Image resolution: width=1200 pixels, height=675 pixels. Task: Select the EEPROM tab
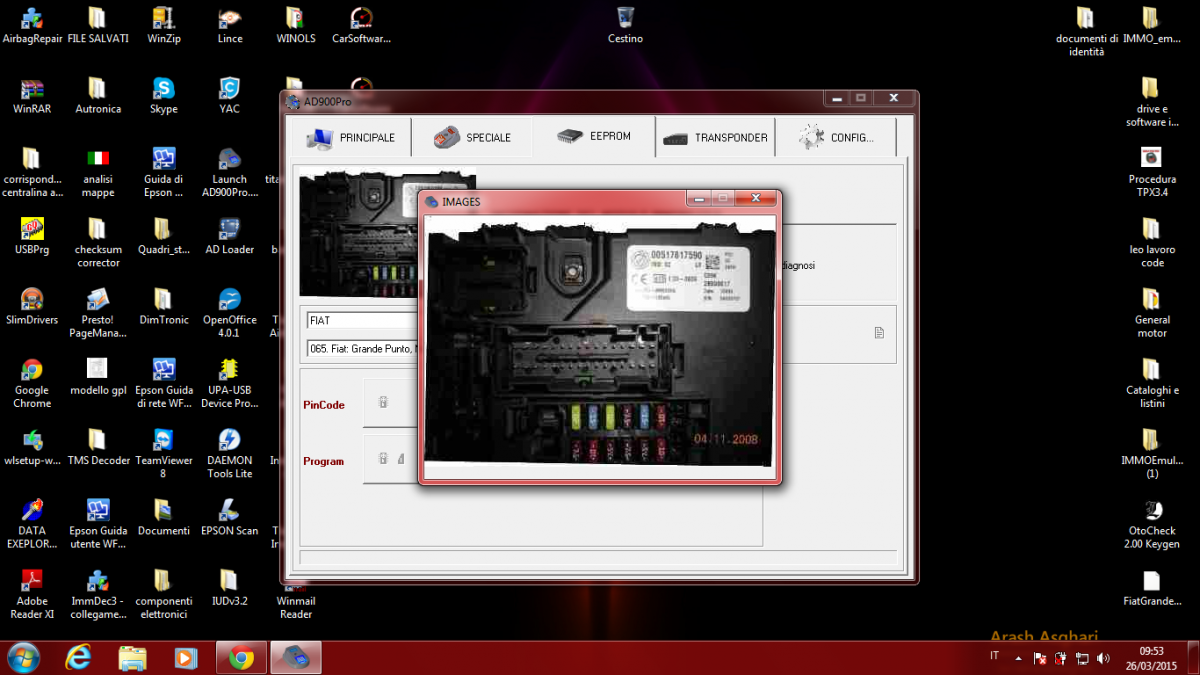coord(594,136)
